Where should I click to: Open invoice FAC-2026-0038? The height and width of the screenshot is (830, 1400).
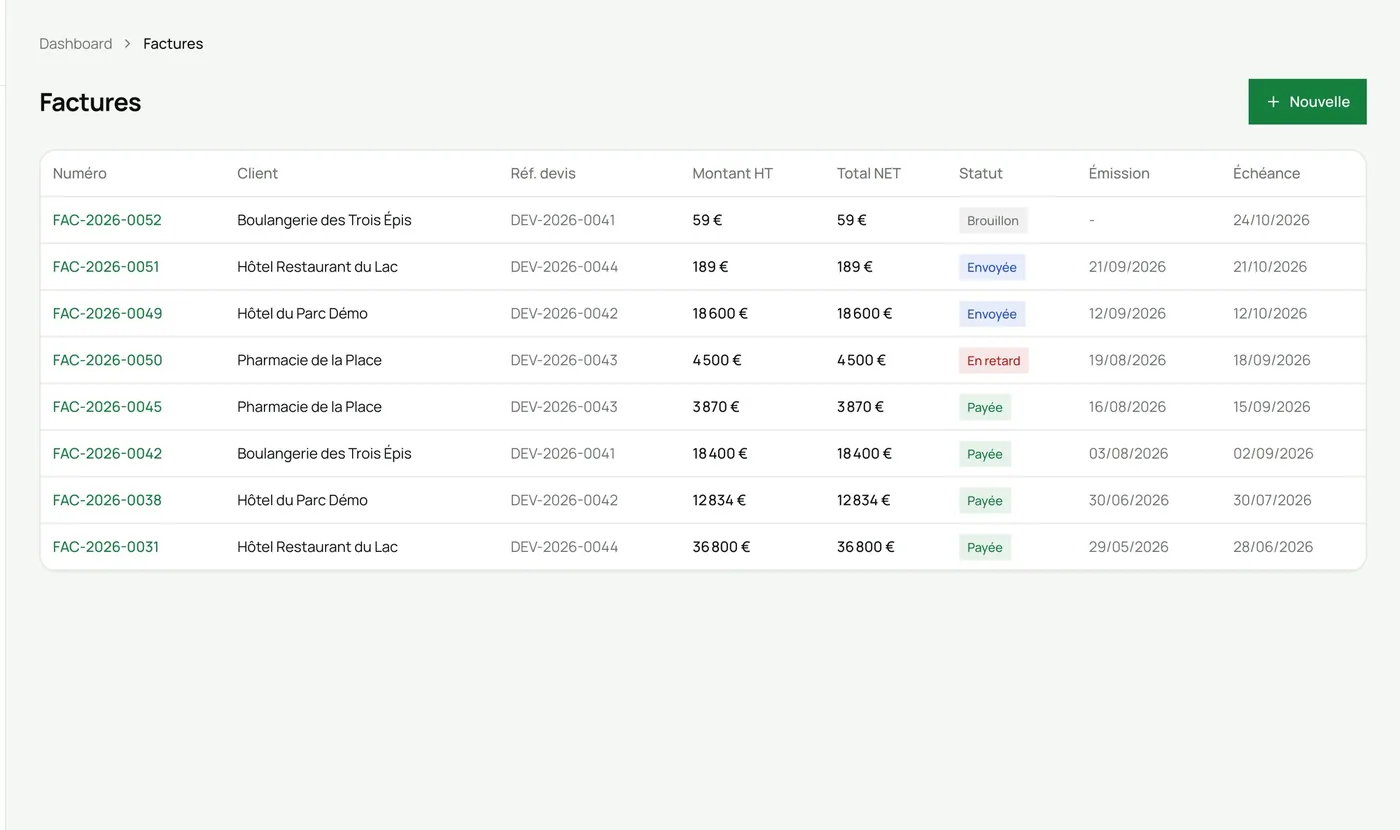tap(107, 500)
